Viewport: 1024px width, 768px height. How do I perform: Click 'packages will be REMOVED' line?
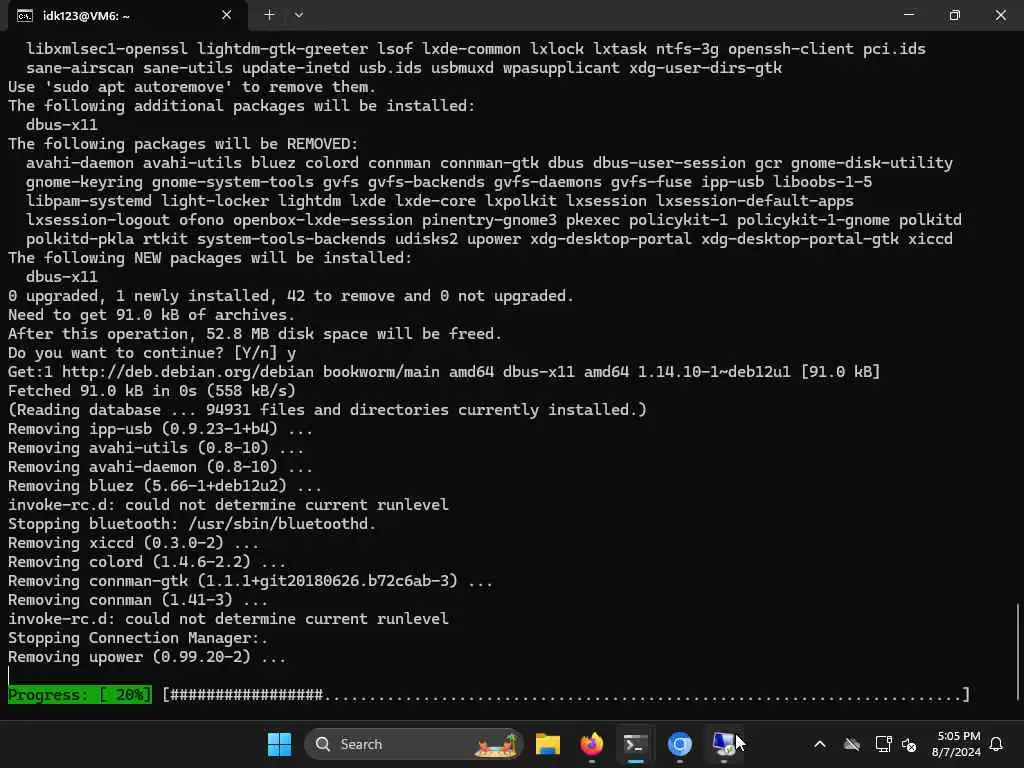(183, 144)
